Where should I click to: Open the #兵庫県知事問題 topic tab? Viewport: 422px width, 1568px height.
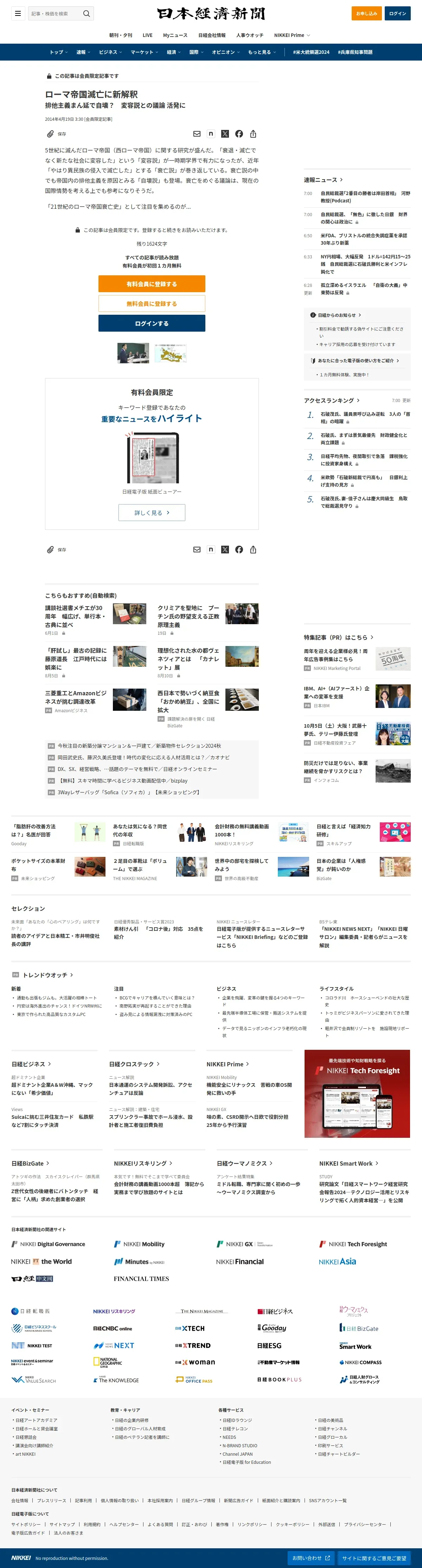[x=355, y=52]
